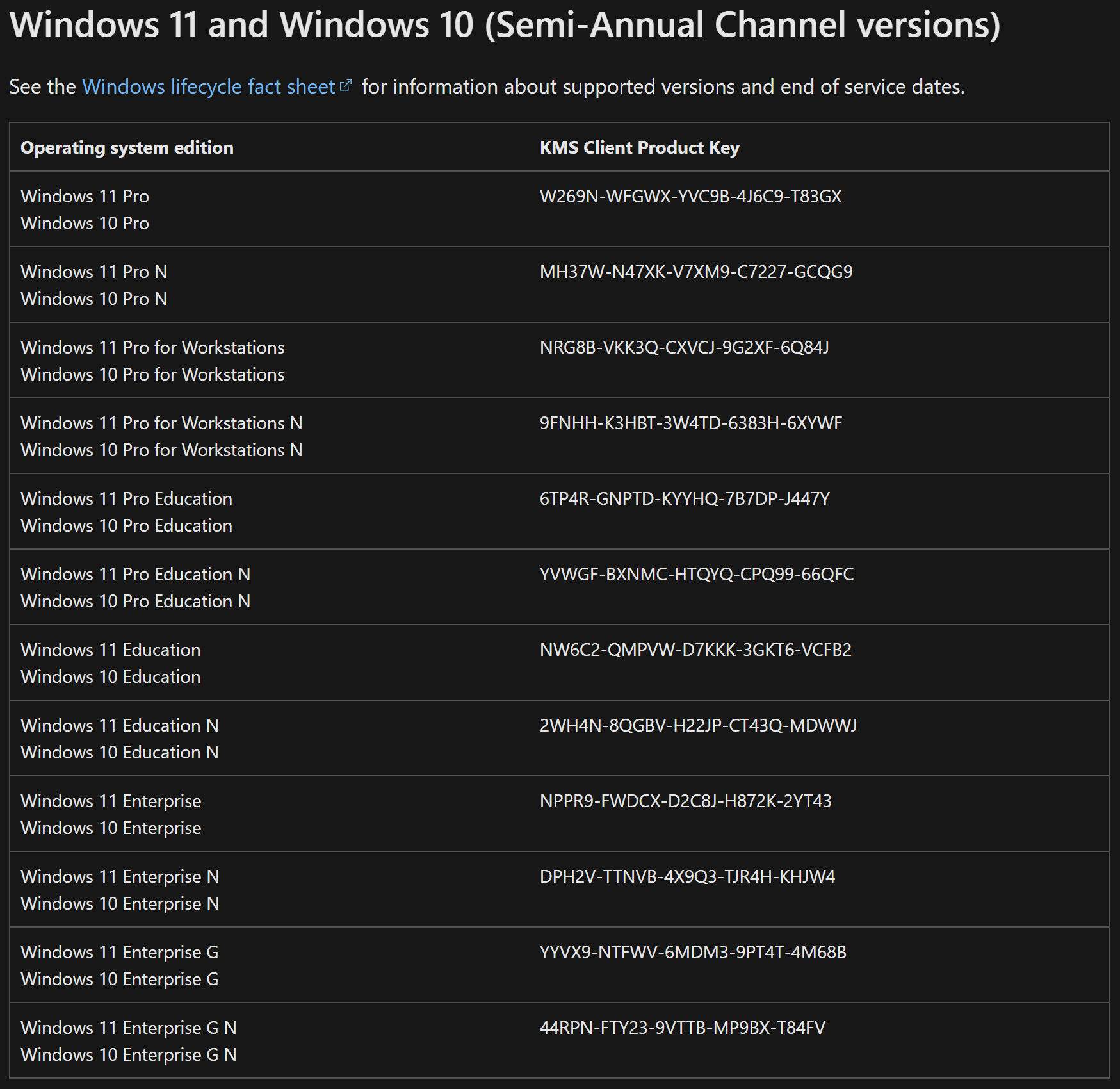Select key DPH2V-TTNVB-4X9Q3-TJR4H-KHJW4
The width and height of the screenshot is (1120, 1089).
[687, 876]
